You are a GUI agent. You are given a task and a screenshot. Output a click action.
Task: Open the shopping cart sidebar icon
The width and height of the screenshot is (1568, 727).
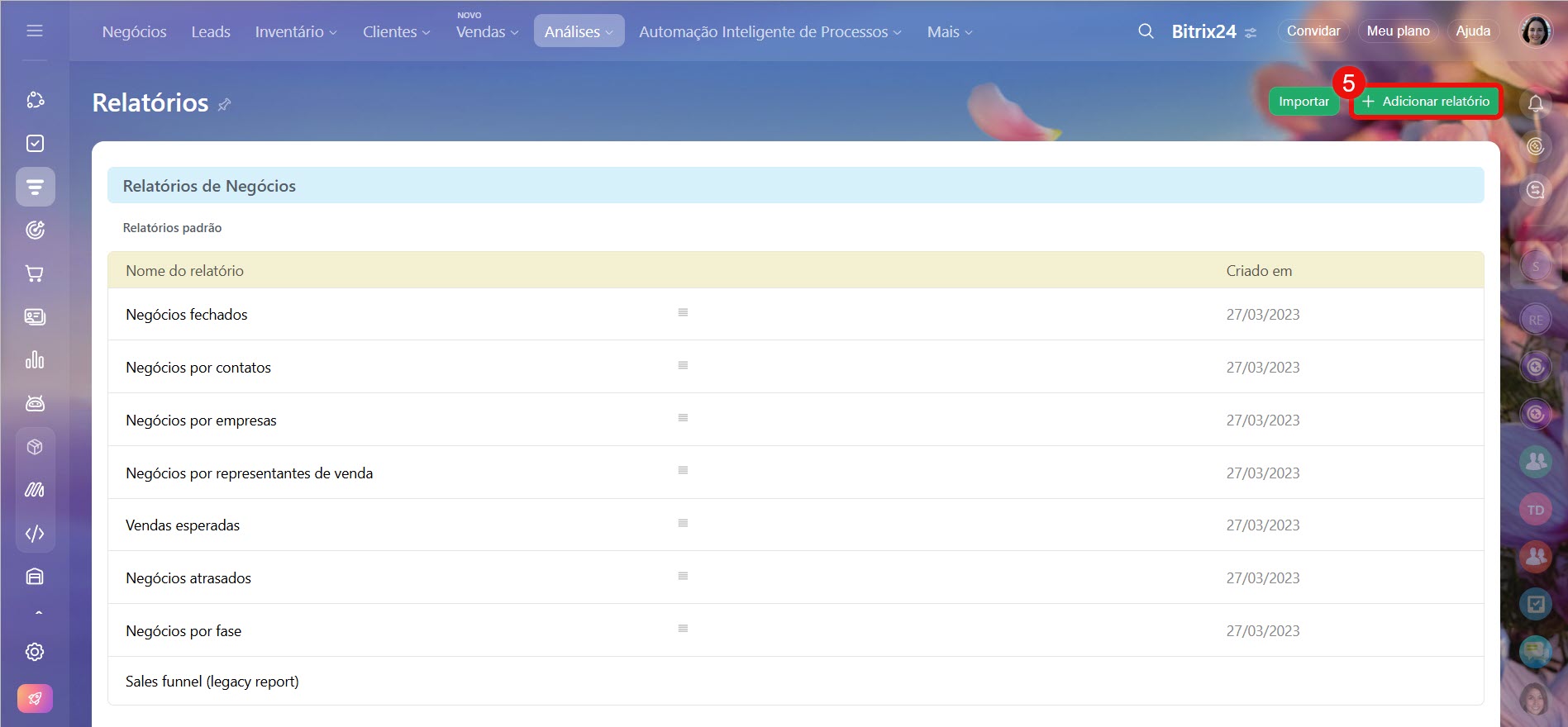35,273
